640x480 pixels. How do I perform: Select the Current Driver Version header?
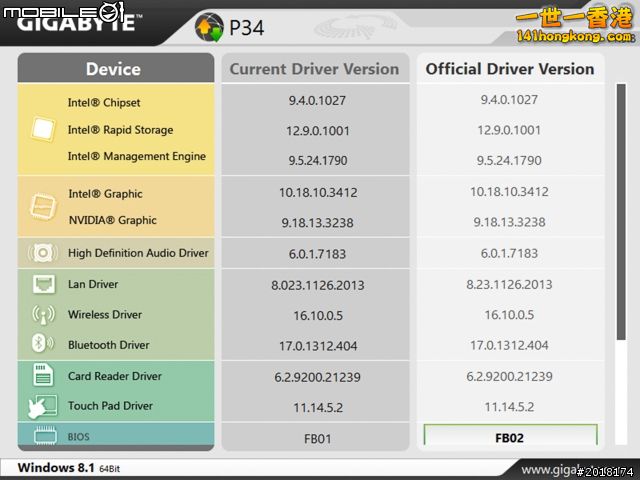point(315,69)
